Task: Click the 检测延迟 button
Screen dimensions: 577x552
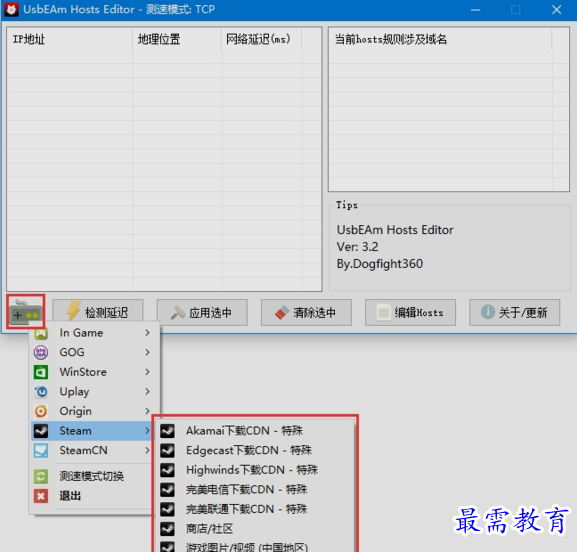Action: click(98, 312)
